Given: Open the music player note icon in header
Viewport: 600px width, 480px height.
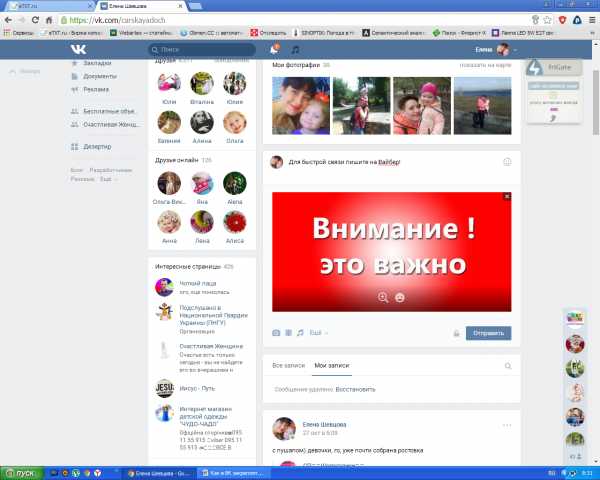Looking at the screenshot, I should [295, 49].
